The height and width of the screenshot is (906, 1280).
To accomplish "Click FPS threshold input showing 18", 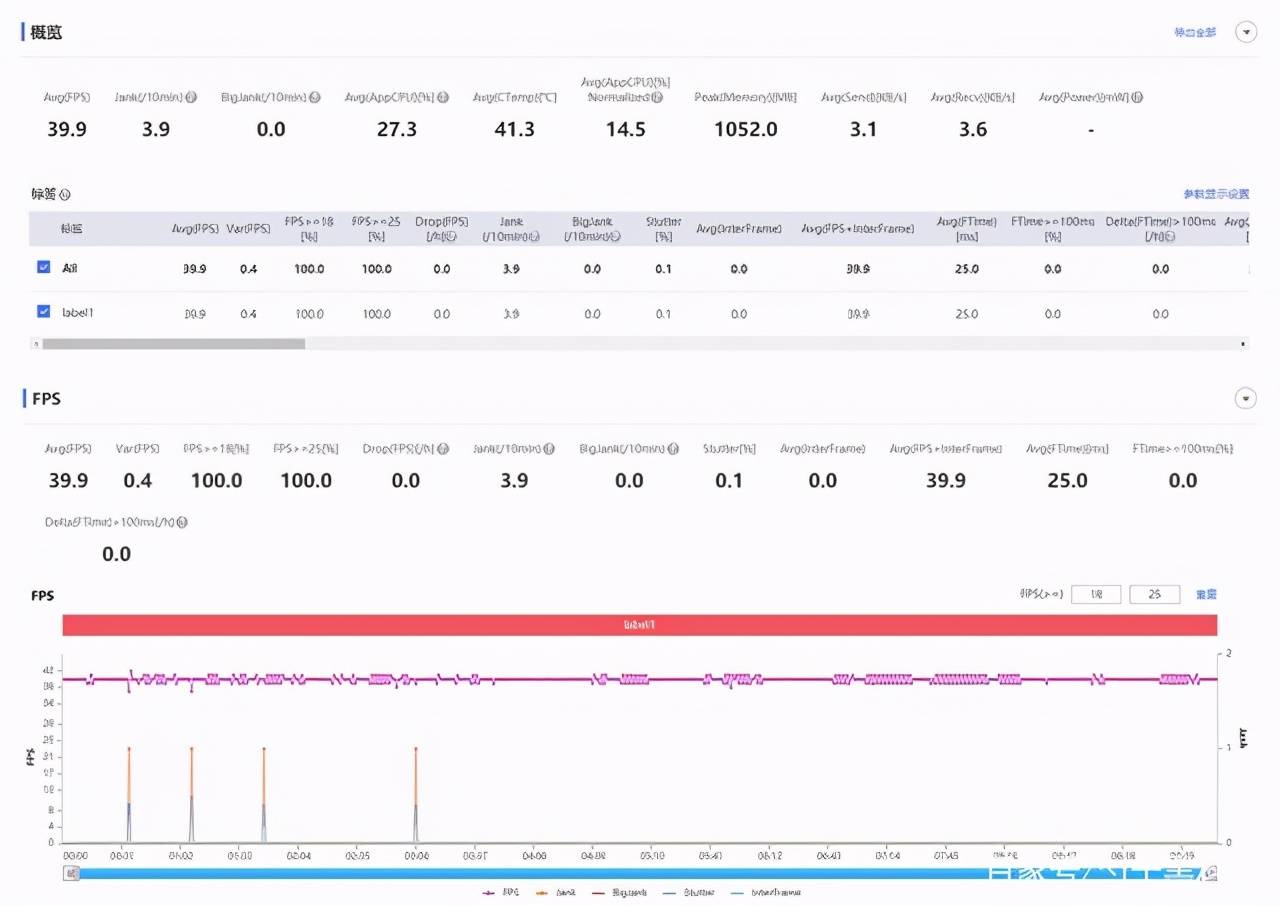I will click(1096, 594).
